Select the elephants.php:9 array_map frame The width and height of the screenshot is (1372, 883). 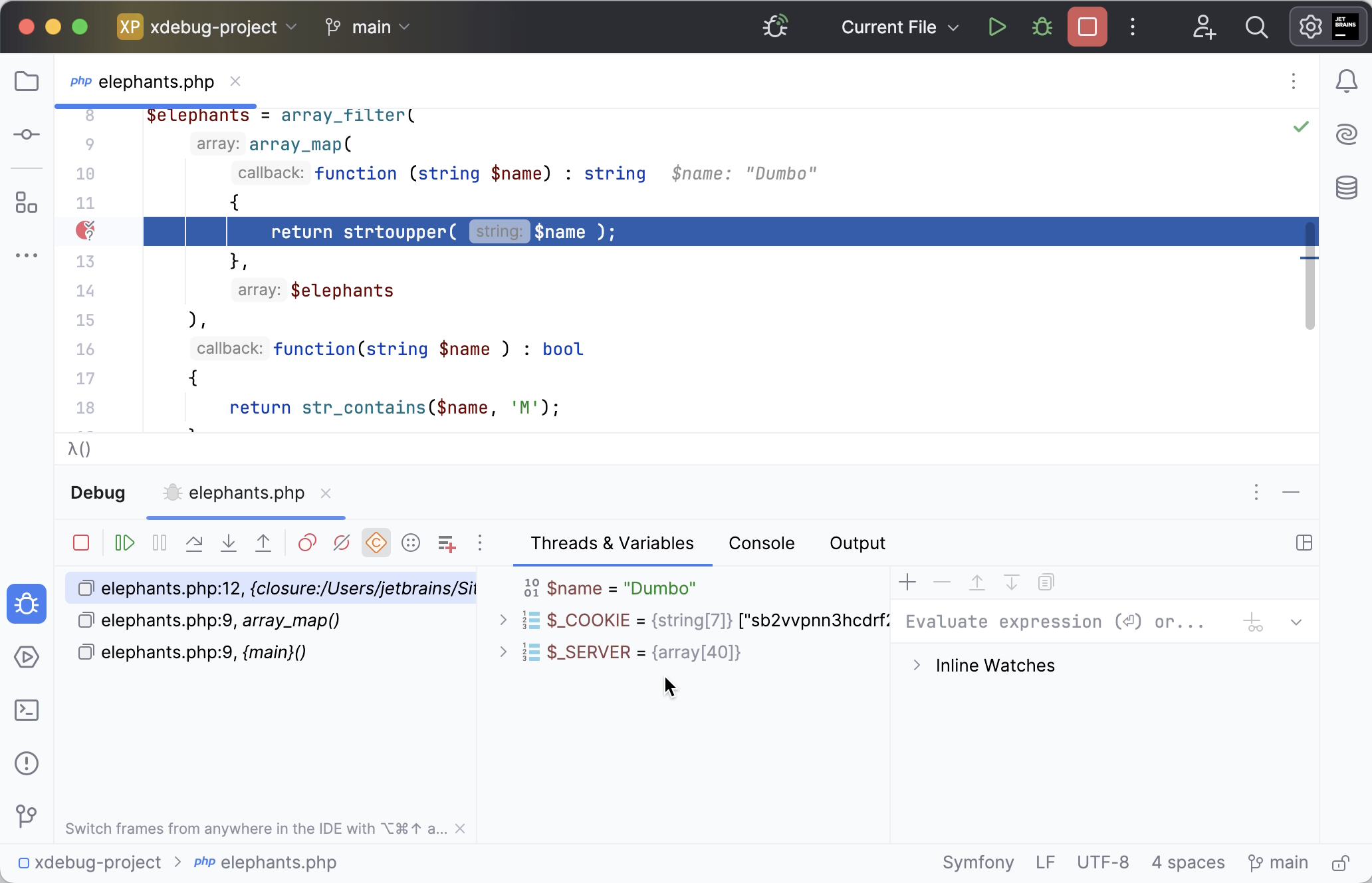219,620
